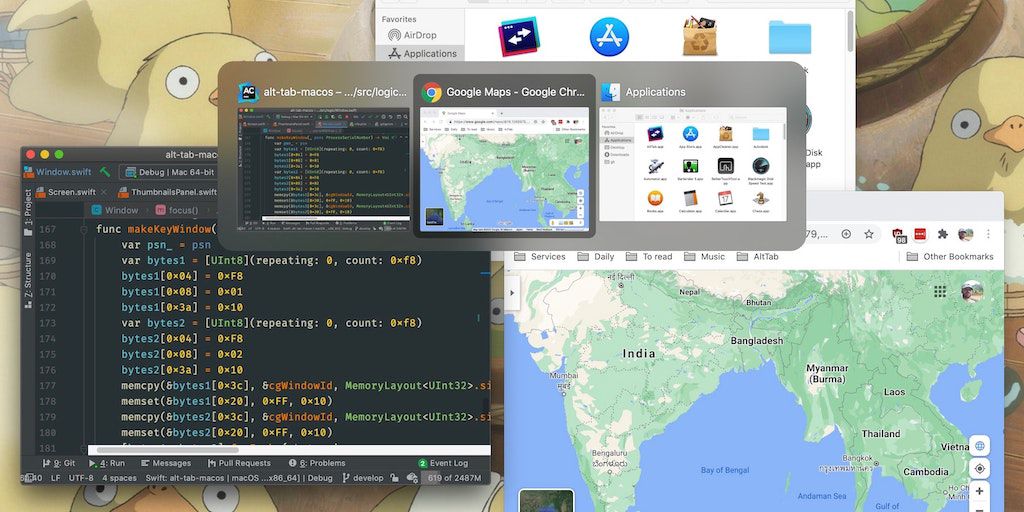Click the my location target icon on Maps
The image size is (1024, 512).
click(x=980, y=469)
